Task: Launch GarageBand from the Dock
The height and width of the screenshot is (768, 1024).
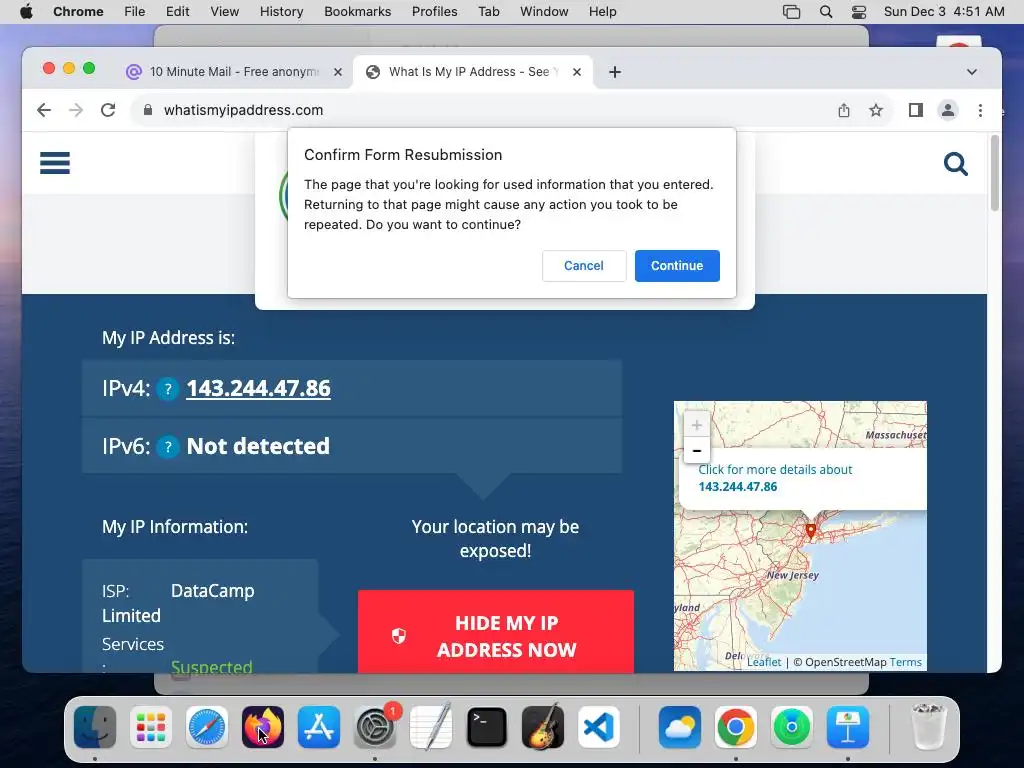Action: point(543,727)
